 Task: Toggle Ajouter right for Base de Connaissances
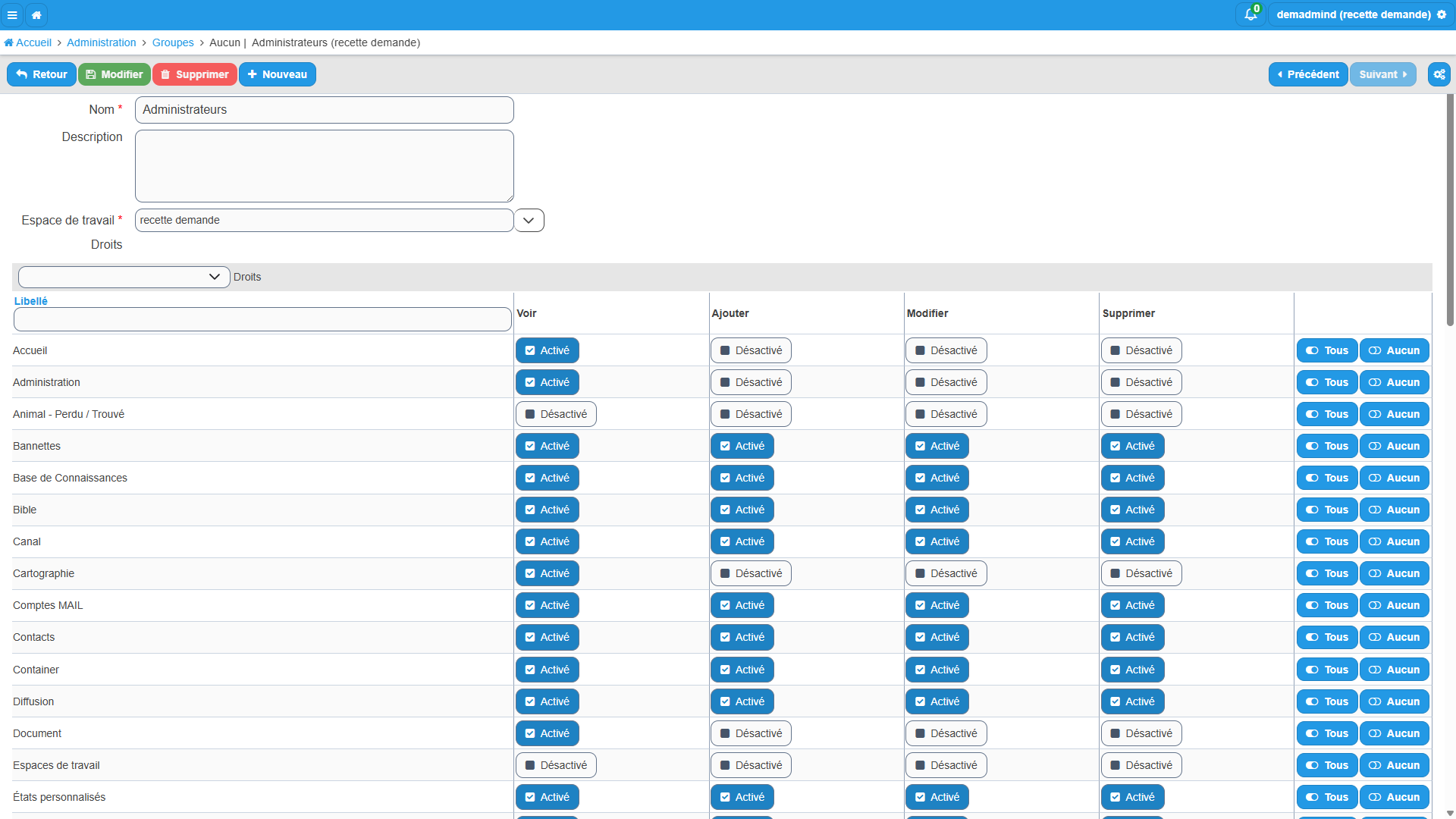tap(742, 478)
